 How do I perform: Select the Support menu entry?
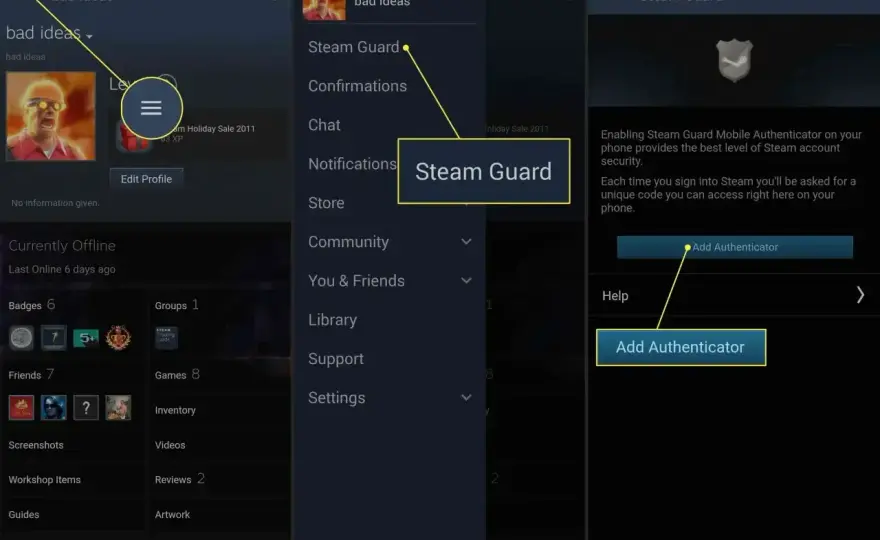click(336, 359)
